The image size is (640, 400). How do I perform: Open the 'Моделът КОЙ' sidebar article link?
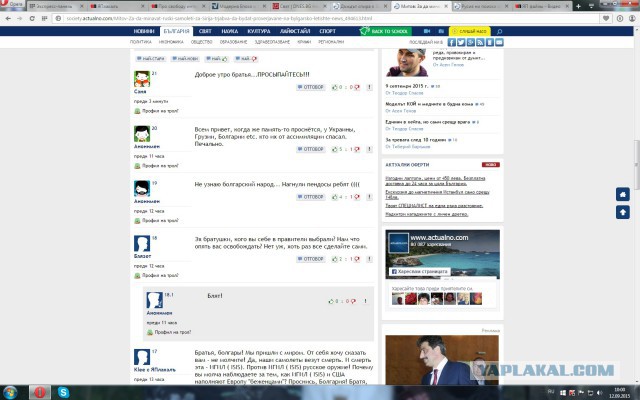429,104
